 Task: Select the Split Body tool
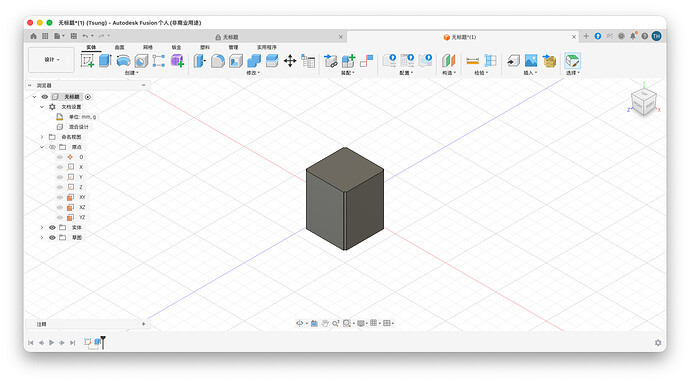click(x=272, y=60)
